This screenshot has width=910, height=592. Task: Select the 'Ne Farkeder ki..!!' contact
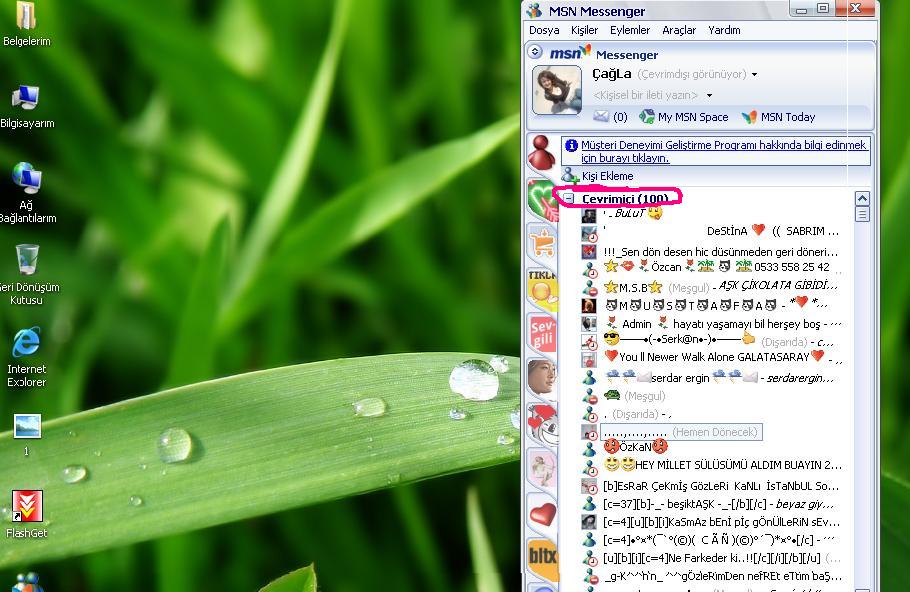click(722, 558)
